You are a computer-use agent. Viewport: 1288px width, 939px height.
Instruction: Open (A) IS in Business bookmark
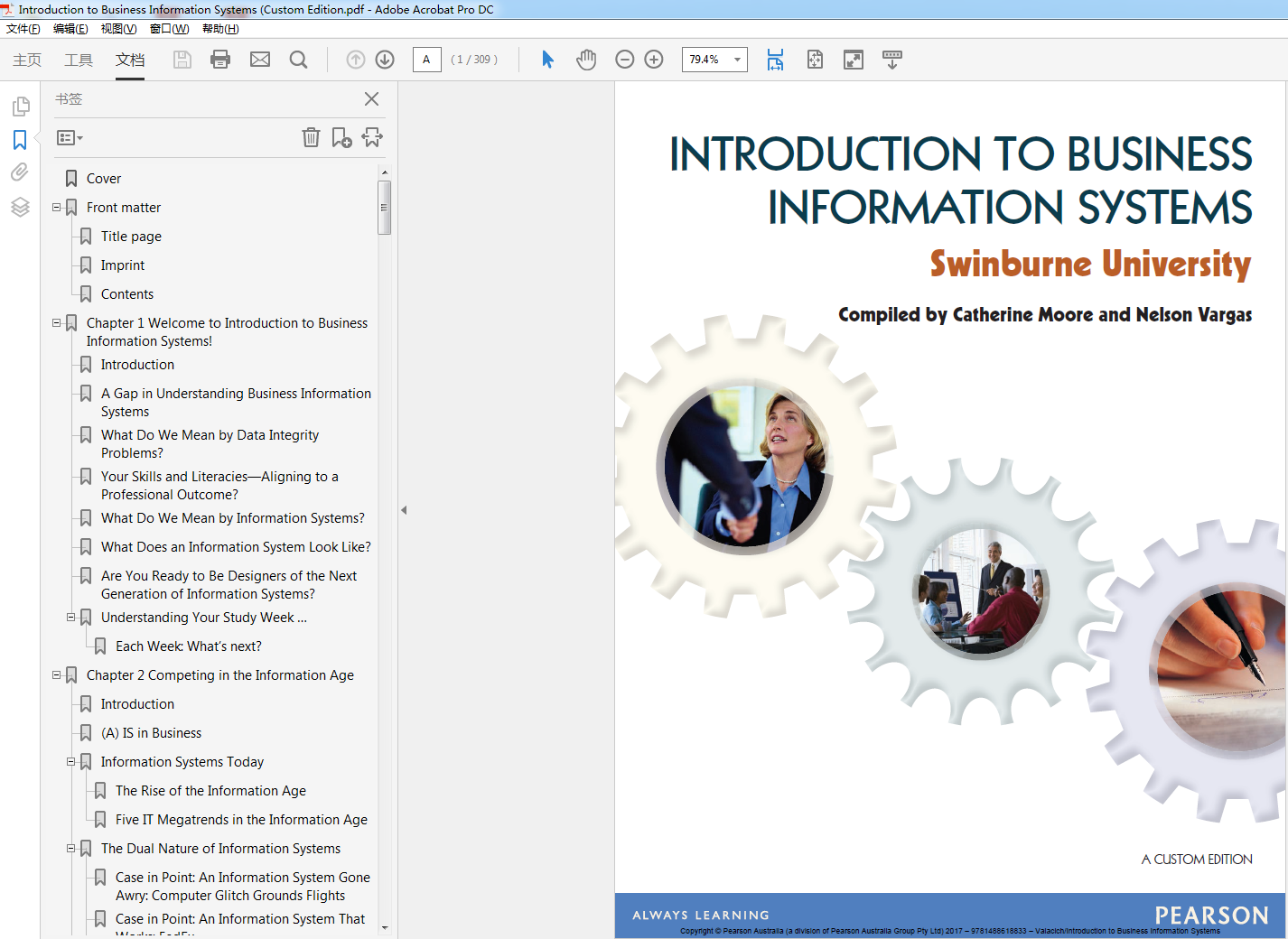click(x=151, y=733)
